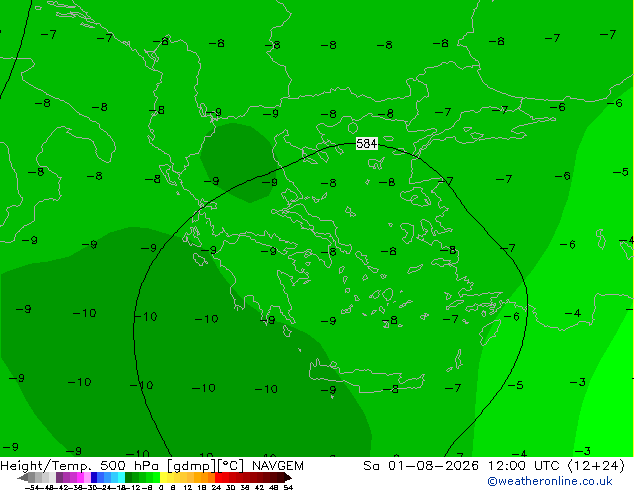The image size is (634, 490).
Task: Click the 584 contour line label
Action: (367, 144)
